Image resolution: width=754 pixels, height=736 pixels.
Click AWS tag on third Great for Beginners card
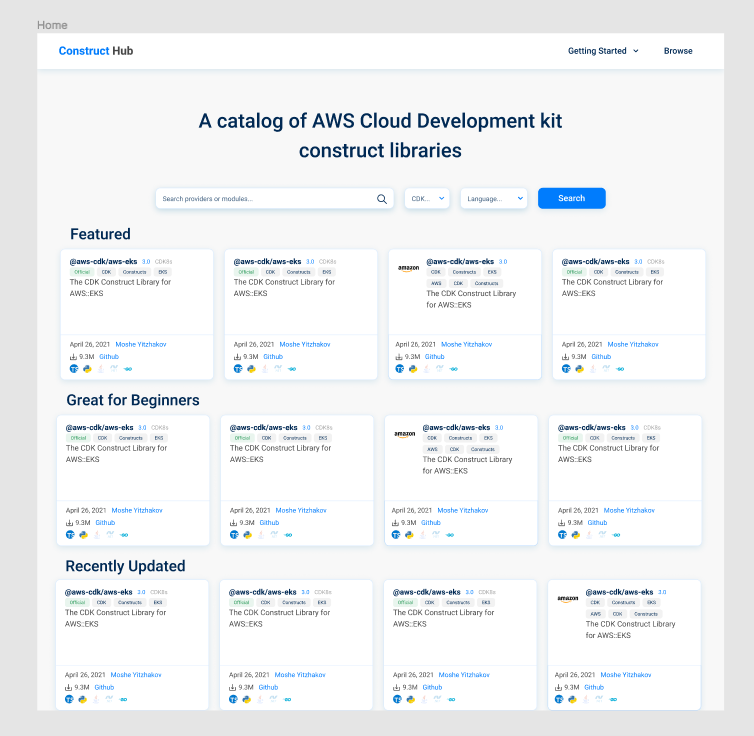coord(432,449)
